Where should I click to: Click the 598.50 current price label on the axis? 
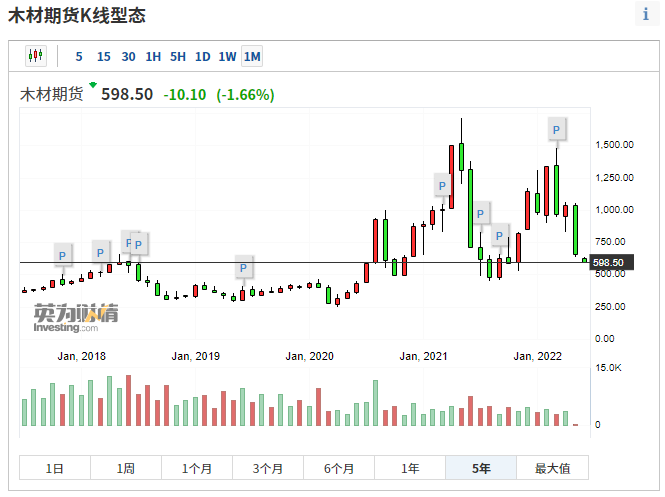[608, 263]
